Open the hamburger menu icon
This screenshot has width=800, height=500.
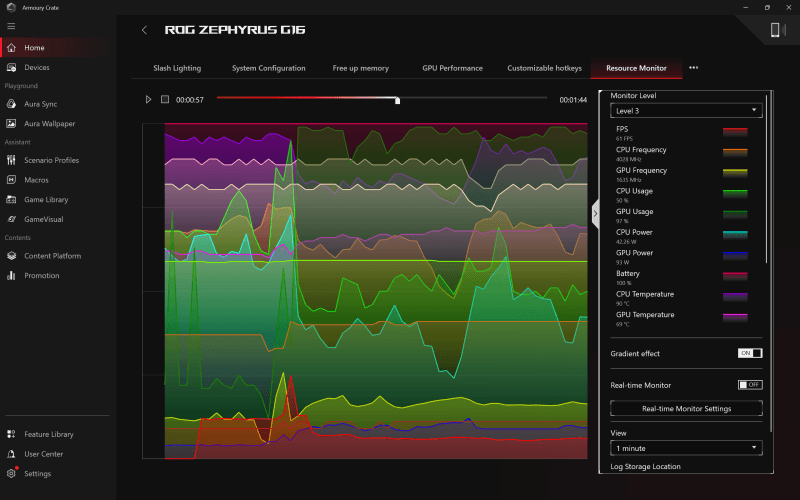(11, 27)
